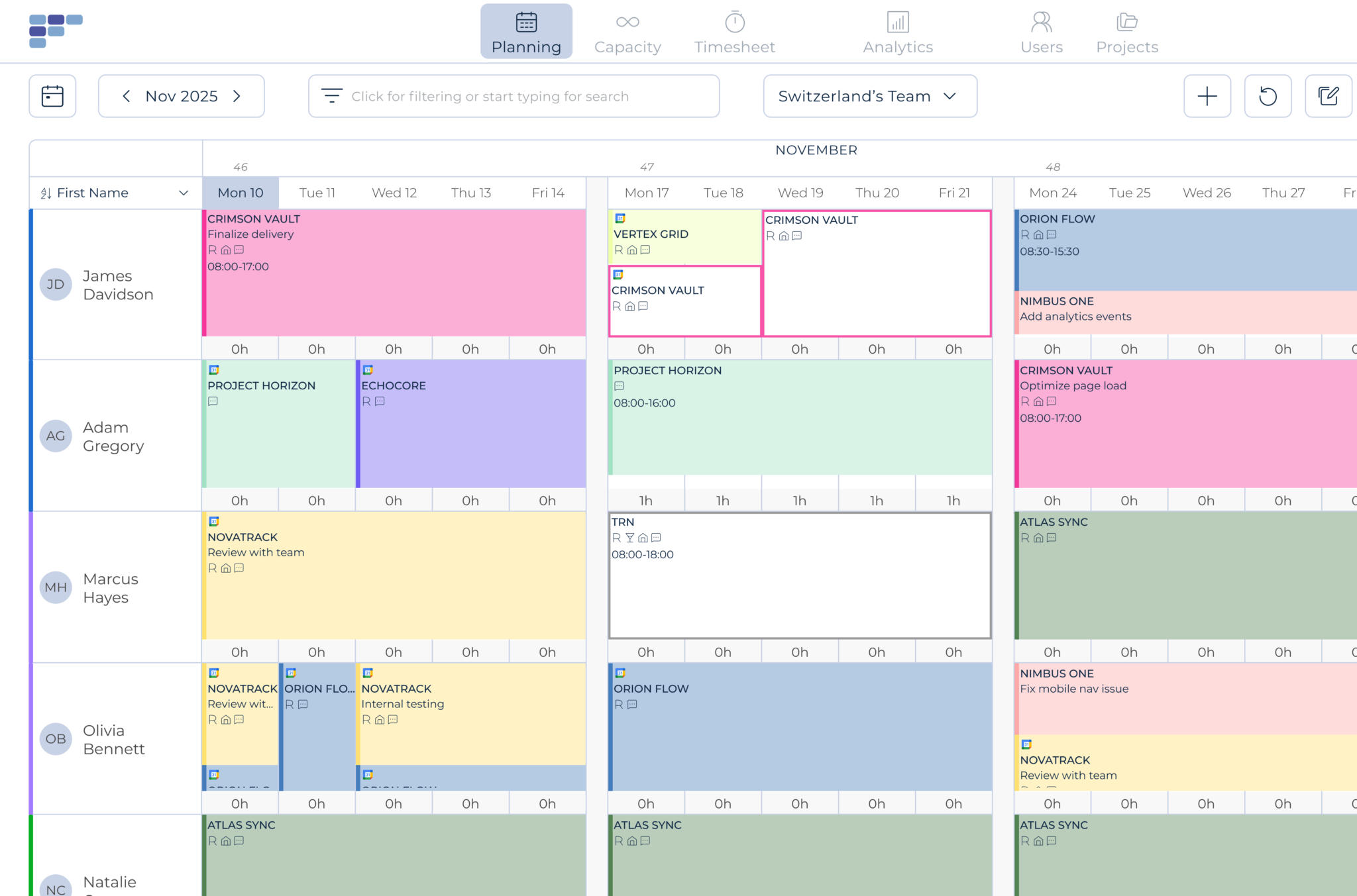
Task: Open the Analytics tab
Action: pyautogui.click(x=897, y=32)
